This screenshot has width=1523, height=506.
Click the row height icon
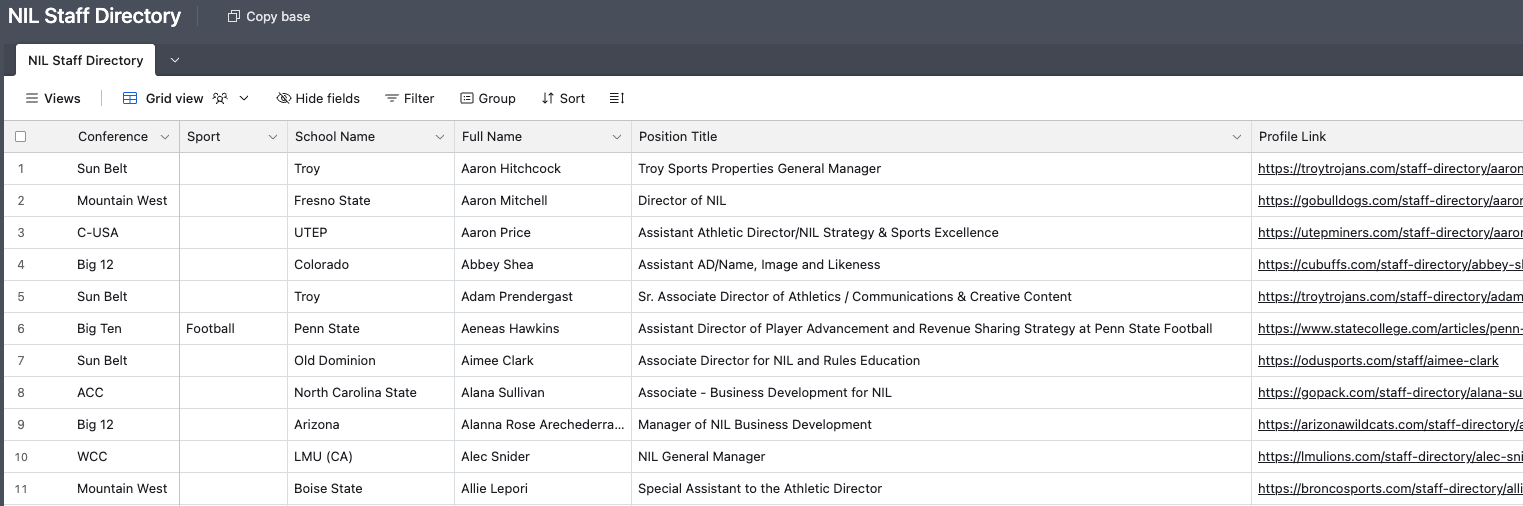616,99
